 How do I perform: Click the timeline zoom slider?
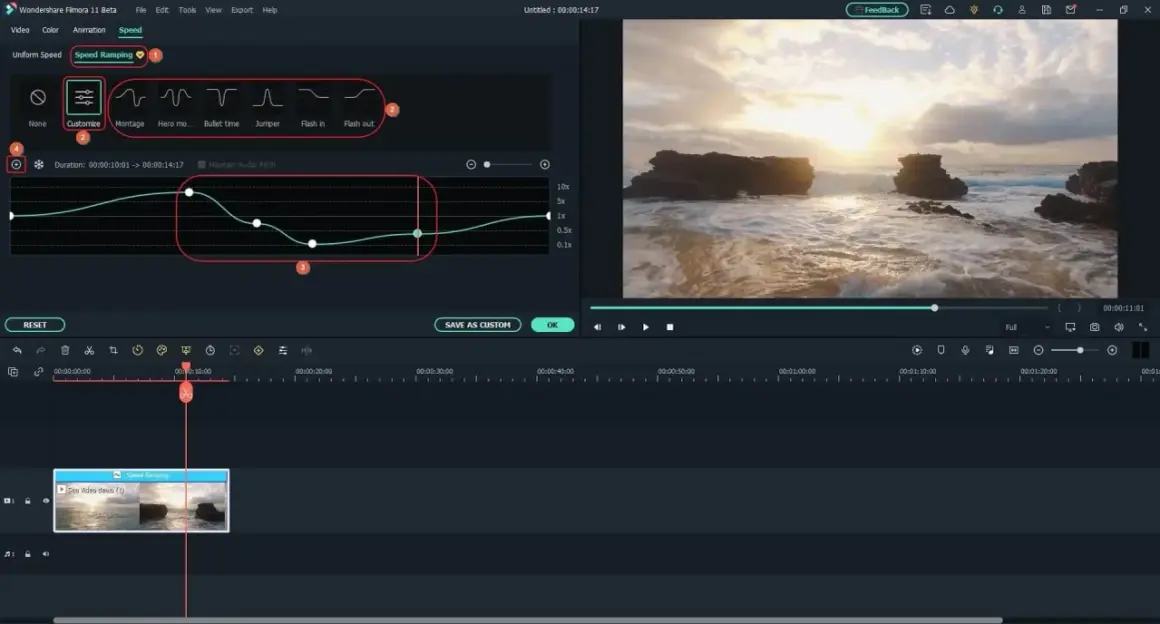(x=1075, y=350)
